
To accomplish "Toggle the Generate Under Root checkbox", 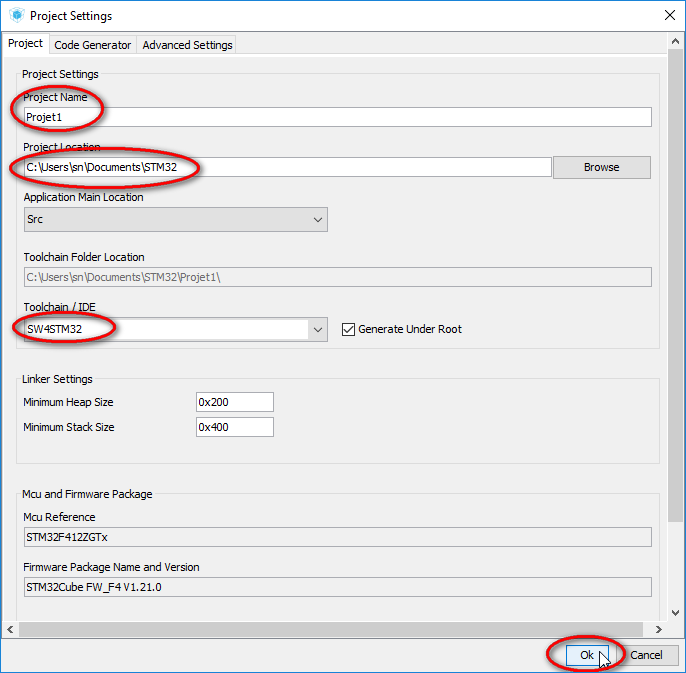I will pyautogui.click(x=348, y=329).
